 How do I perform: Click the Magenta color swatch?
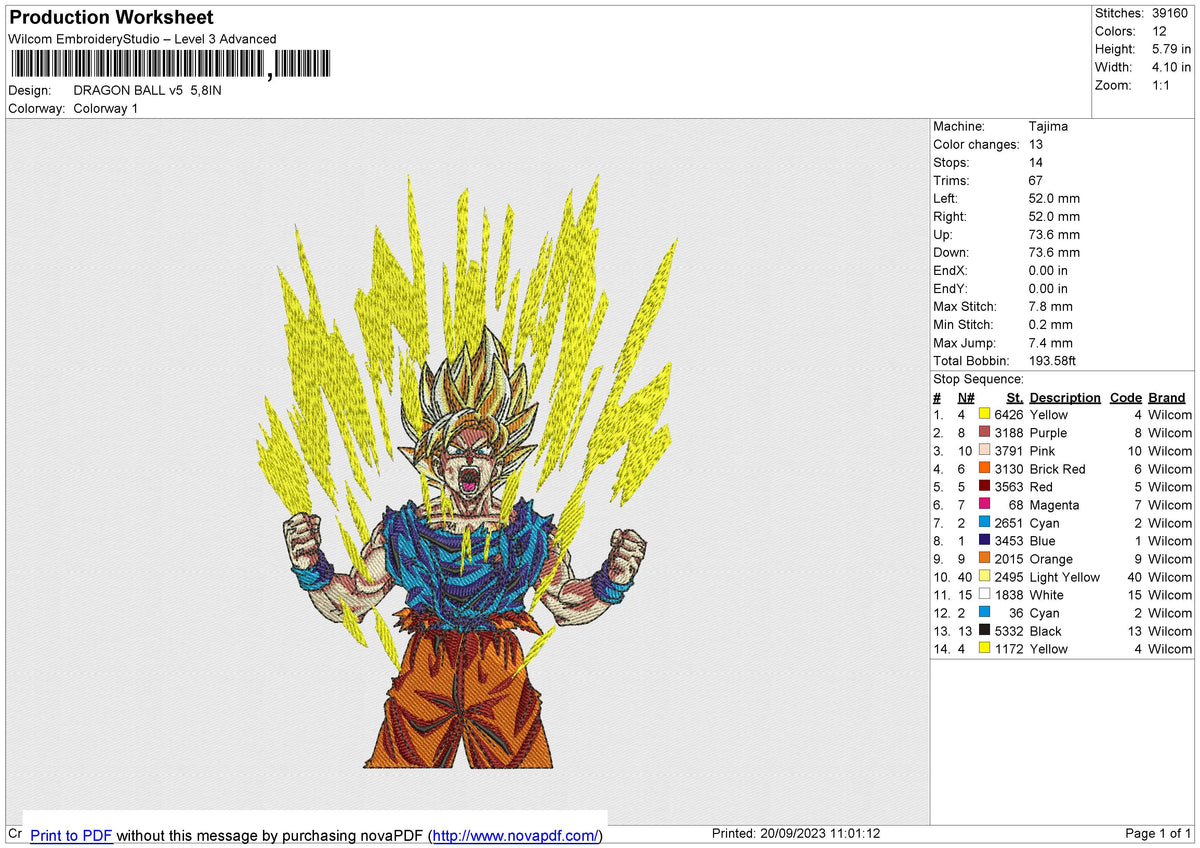985,505
